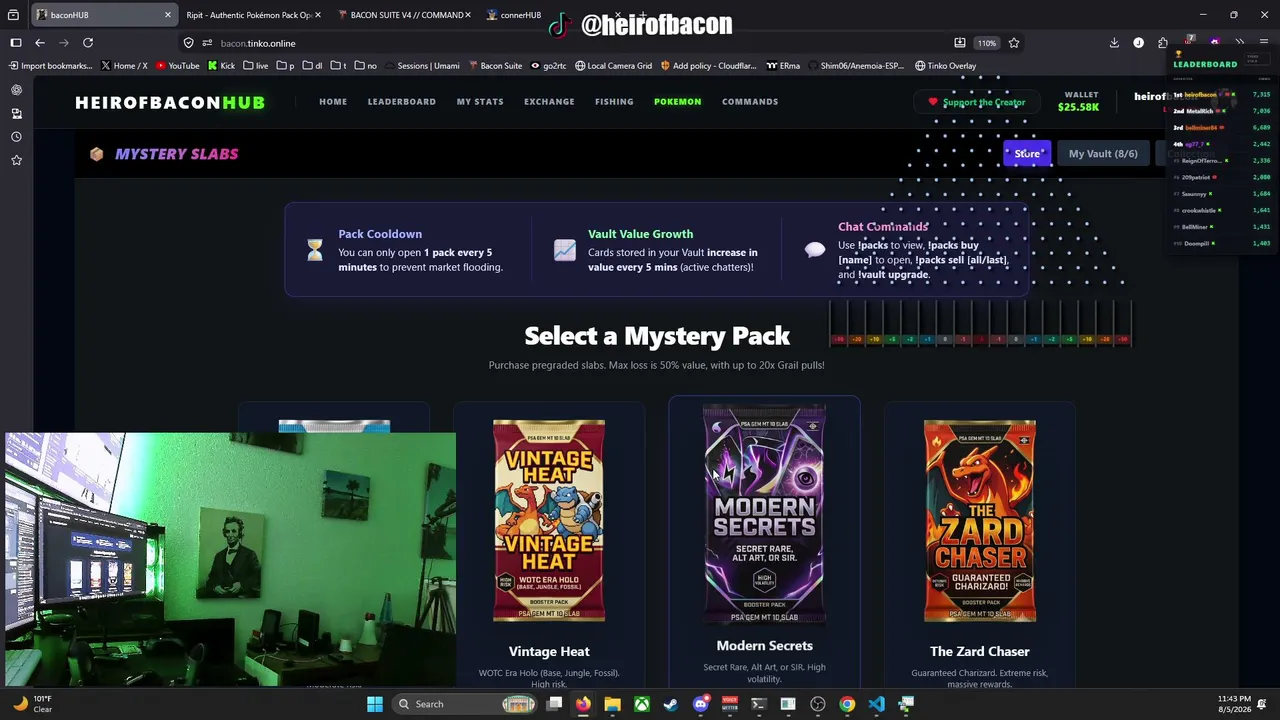Click the taskbar Search box

pos(465,704)
